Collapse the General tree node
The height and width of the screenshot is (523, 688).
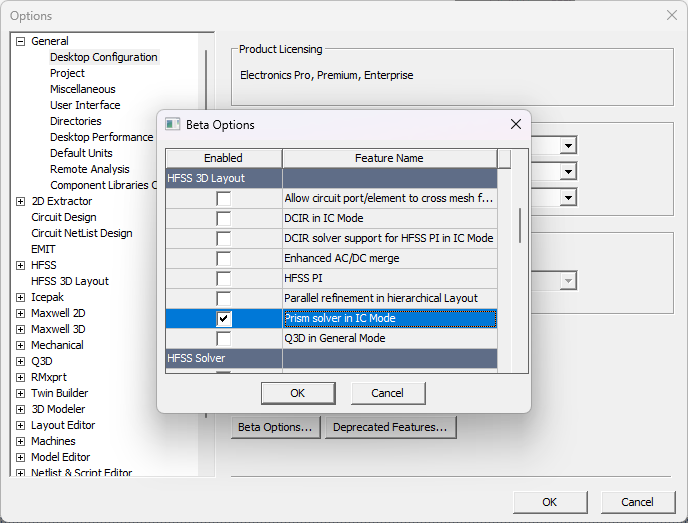20,41
